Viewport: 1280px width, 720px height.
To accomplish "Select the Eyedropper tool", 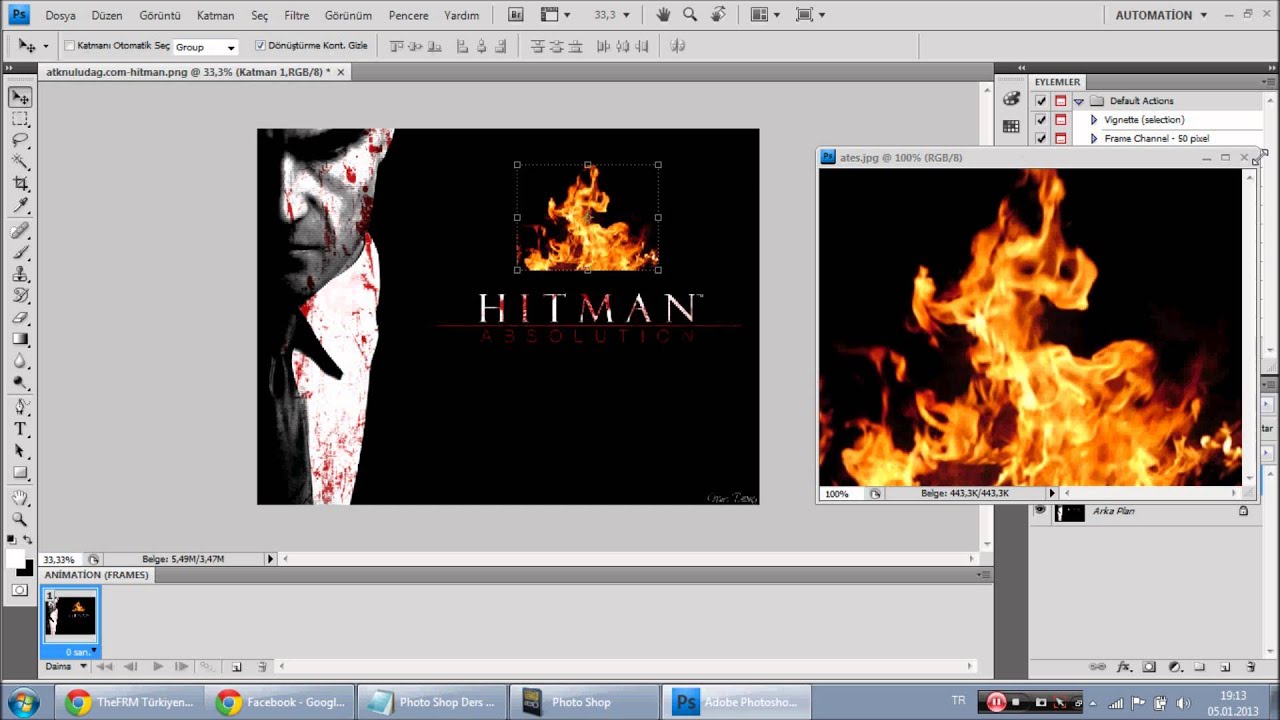I will [20, 204].
